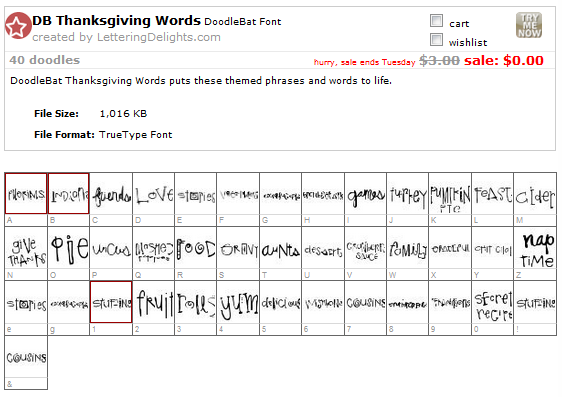Viewport: 562px width, 397px height.
Task: Select the games doodle for key I
Action: tap(366, 193)
